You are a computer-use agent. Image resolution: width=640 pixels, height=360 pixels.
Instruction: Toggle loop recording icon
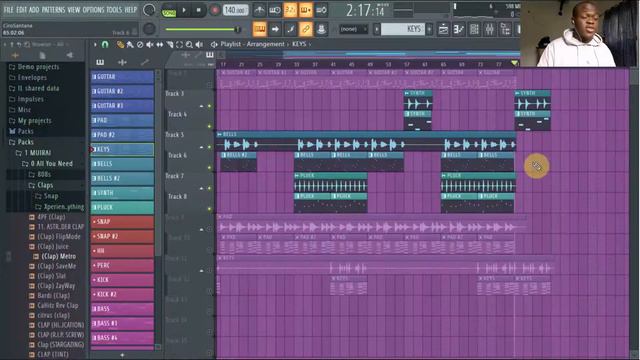pyautogui.click(x=321, y=10)
